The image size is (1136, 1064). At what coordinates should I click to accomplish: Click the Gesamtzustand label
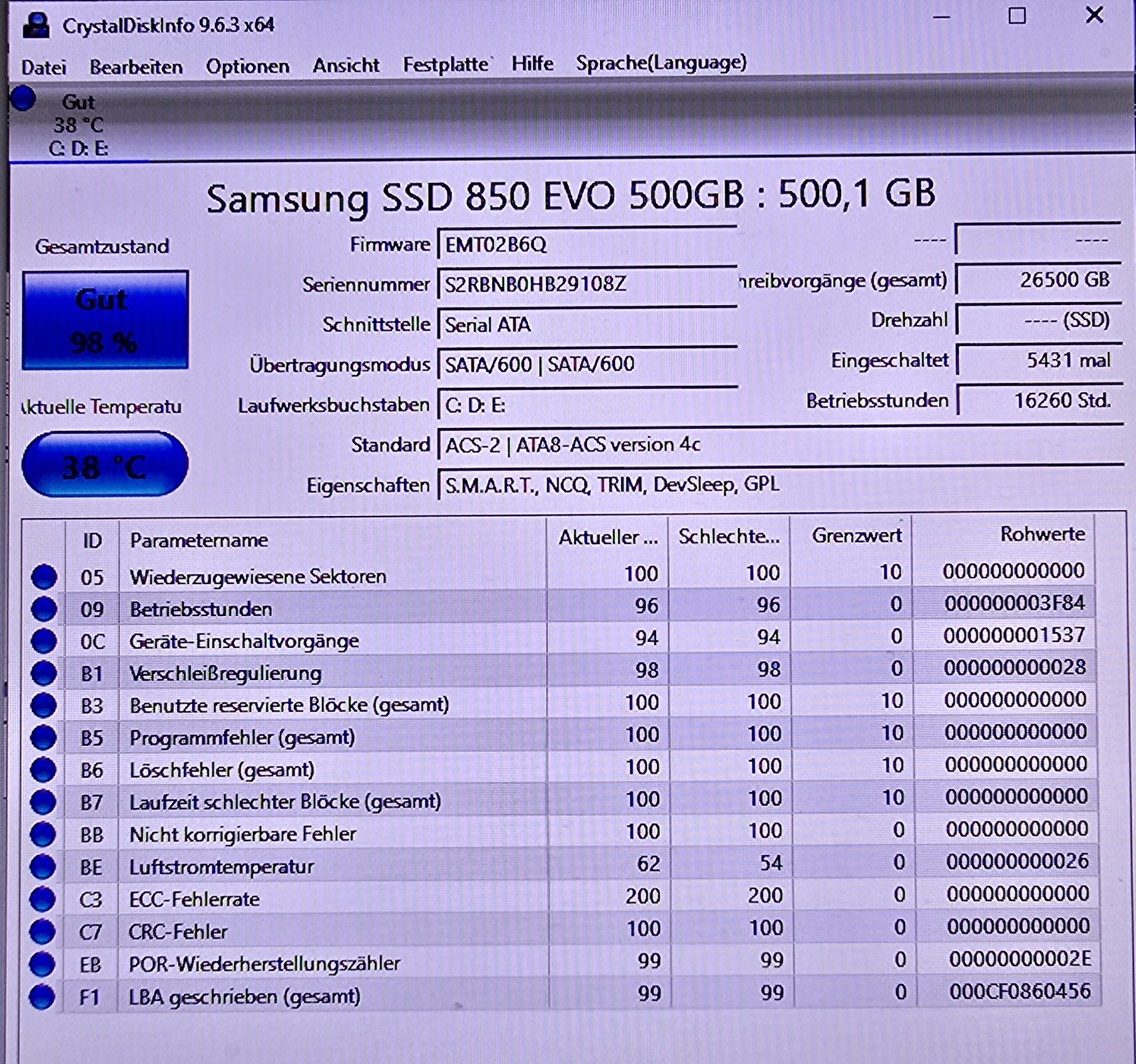[x=102, y=246]
